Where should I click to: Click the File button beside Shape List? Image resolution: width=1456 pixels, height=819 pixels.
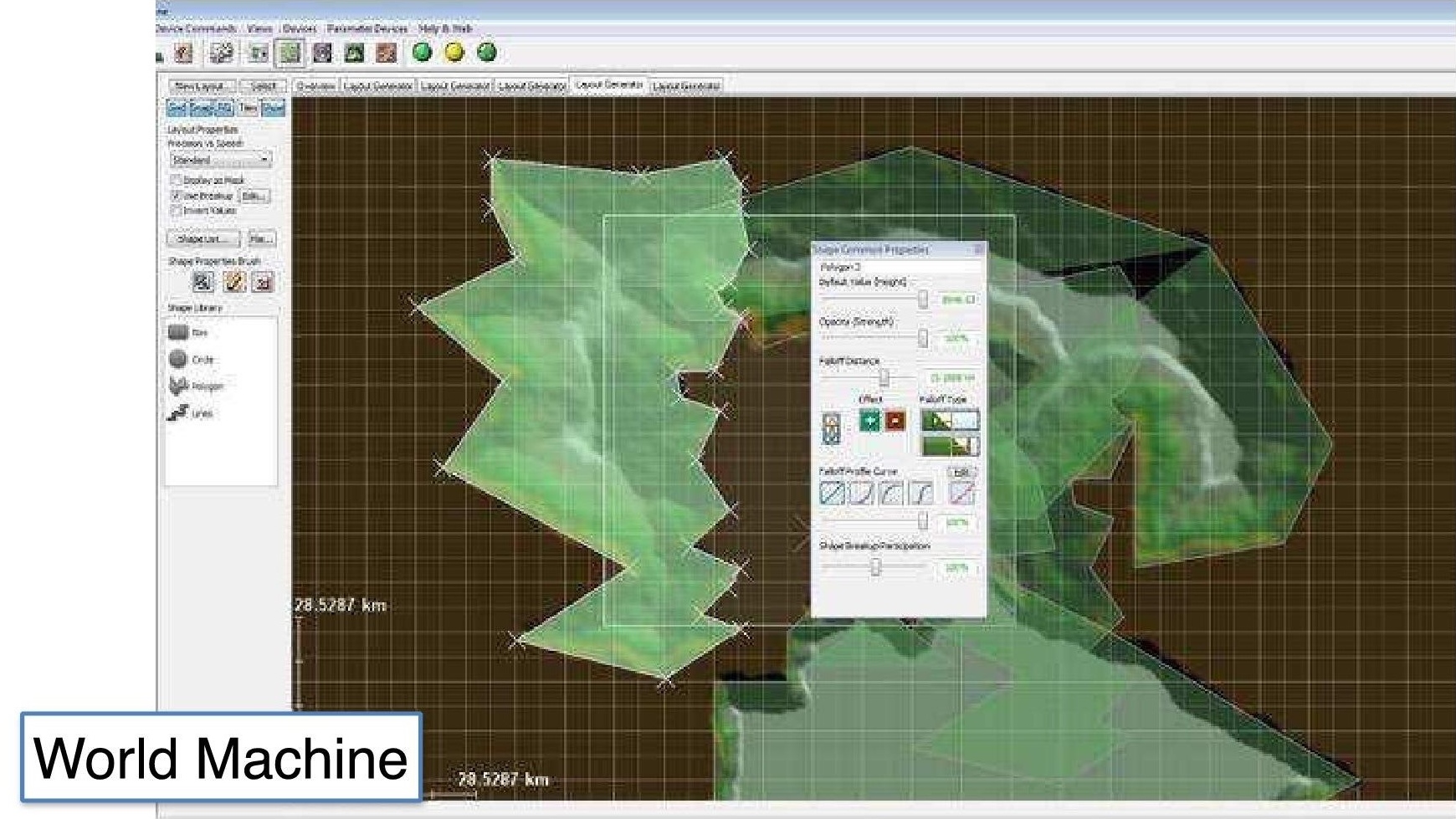(x=262, y=238)
